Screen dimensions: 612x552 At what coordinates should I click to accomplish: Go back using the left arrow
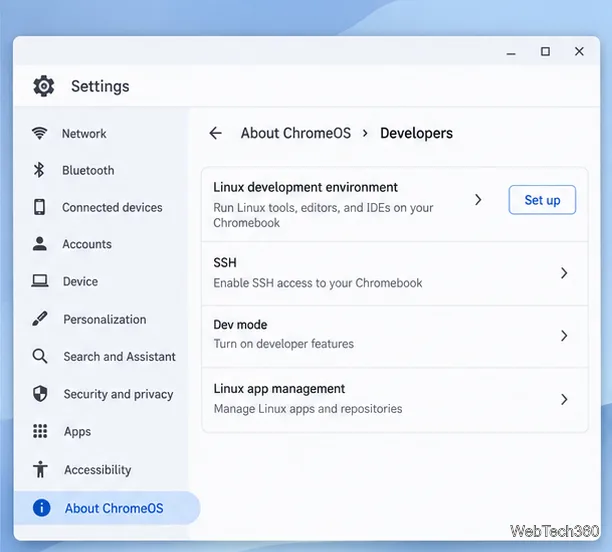tap(215, 133)
